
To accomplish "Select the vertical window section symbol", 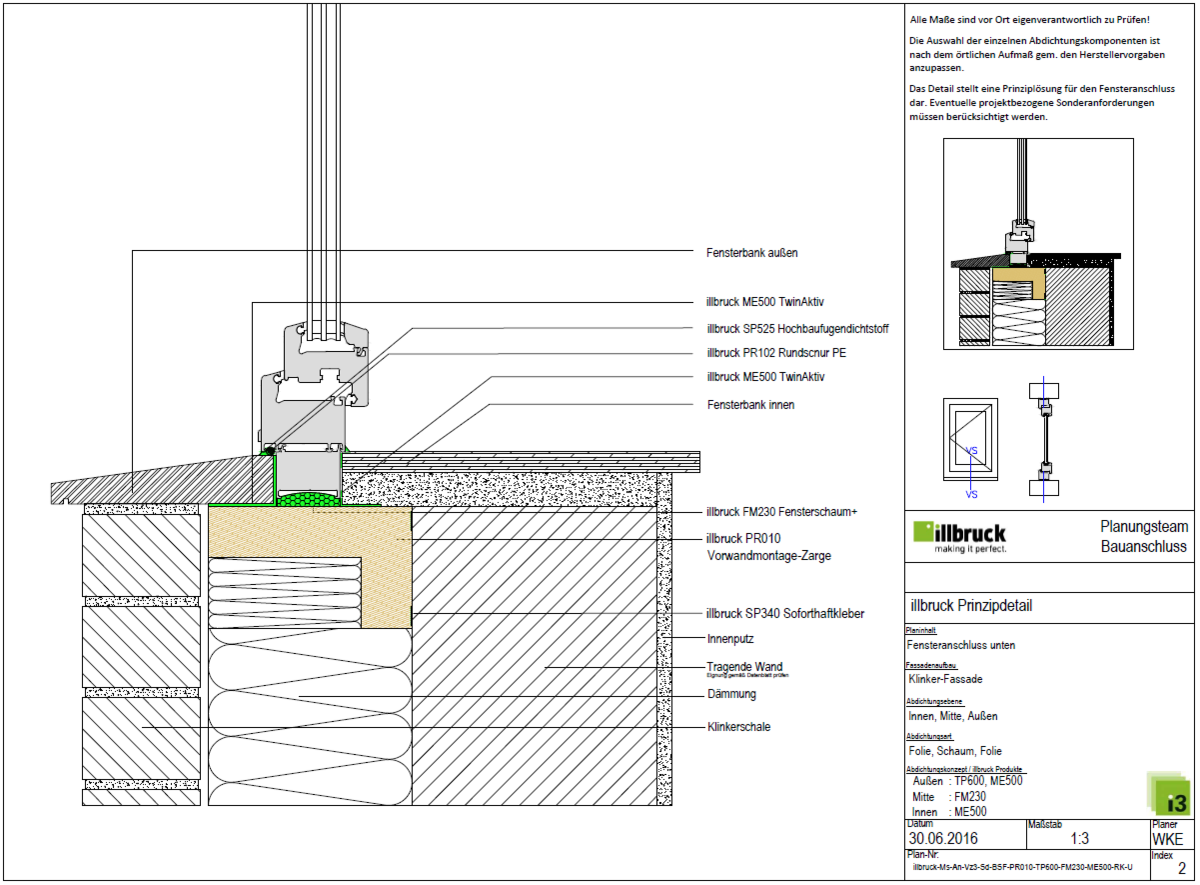I will click(1042, 439).
